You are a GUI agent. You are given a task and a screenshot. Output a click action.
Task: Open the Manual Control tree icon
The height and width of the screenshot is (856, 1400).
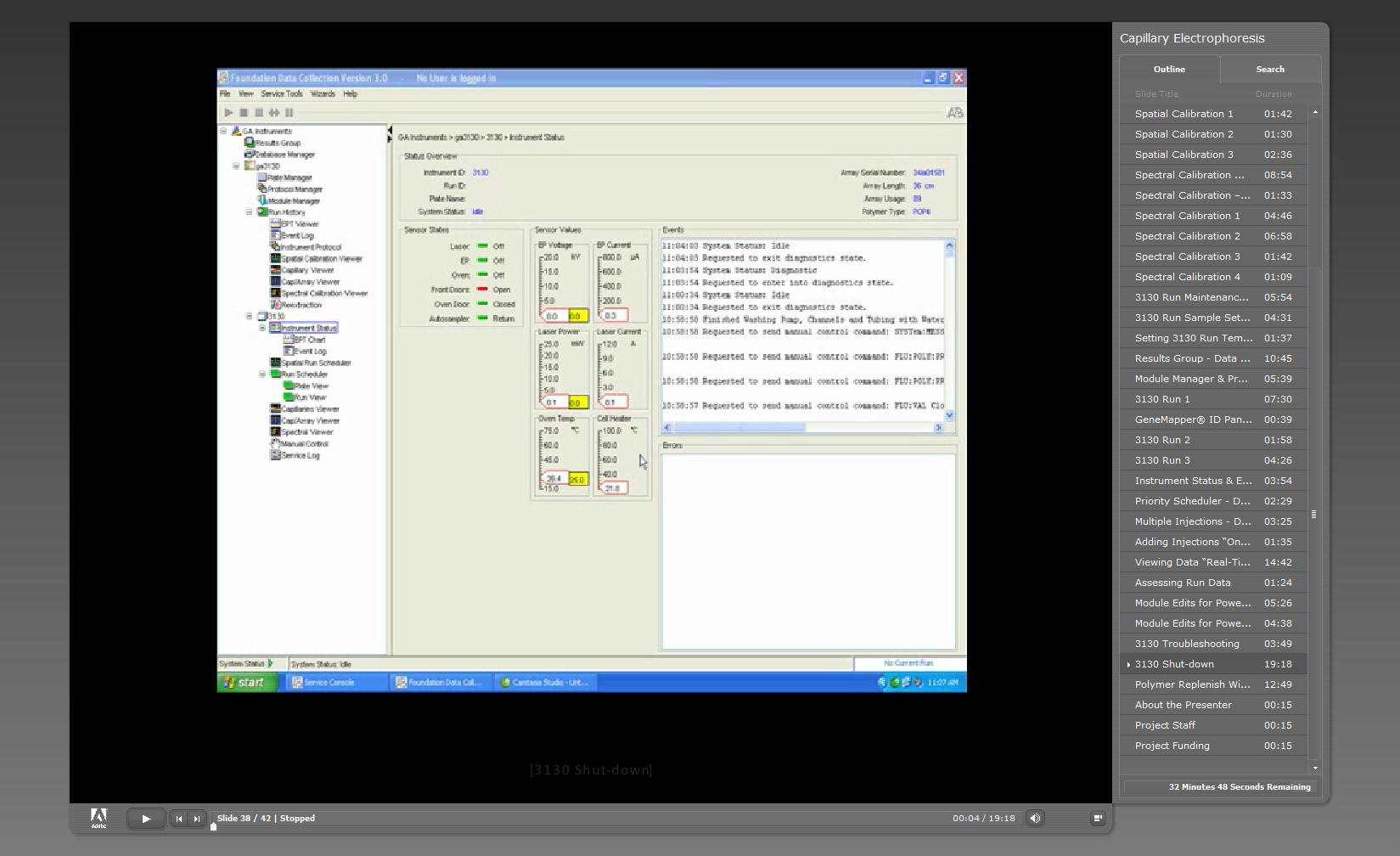pos(275,443)
